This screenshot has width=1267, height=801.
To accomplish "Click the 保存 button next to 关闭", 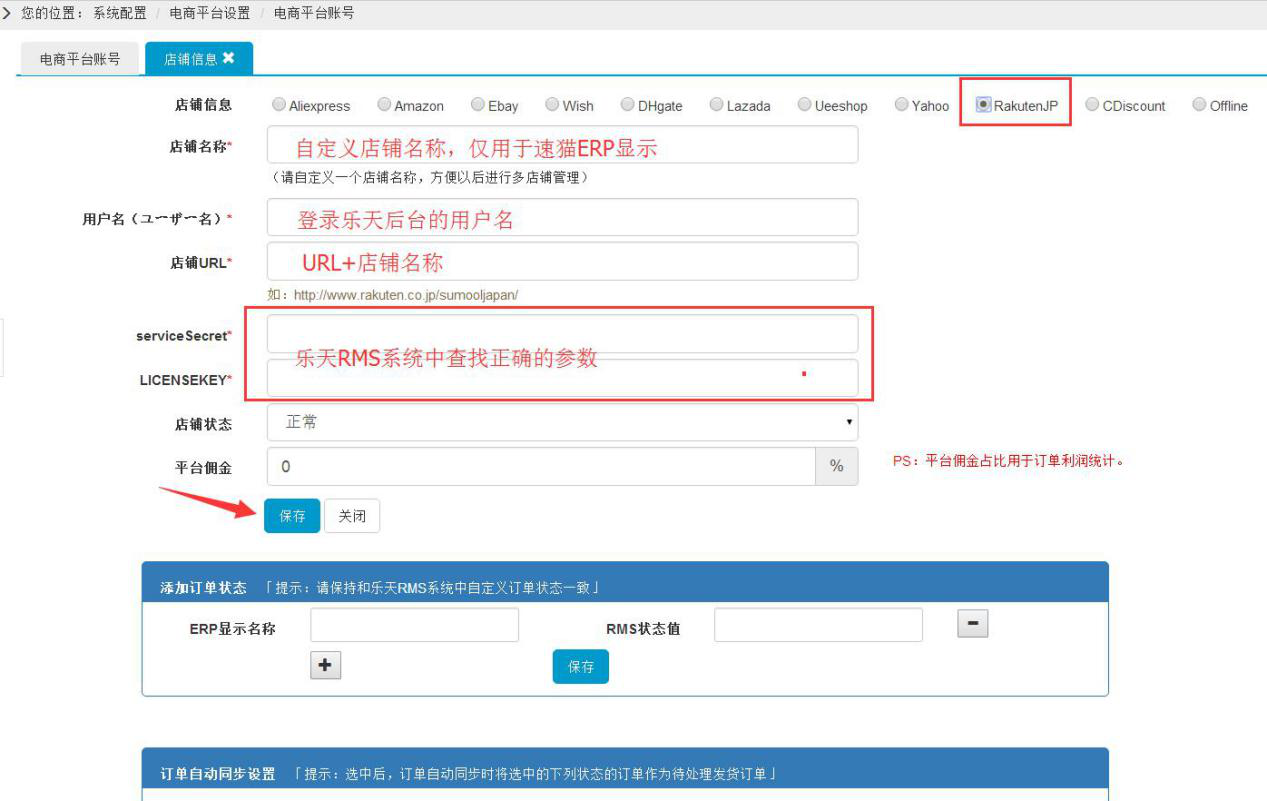I will (x=292, y=516).
